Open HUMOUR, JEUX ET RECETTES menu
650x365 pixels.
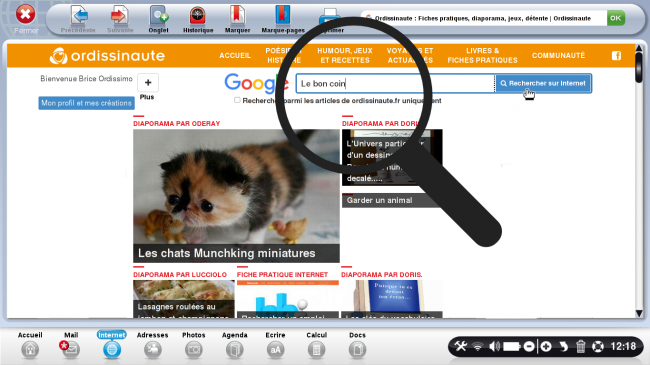(345, 55)
